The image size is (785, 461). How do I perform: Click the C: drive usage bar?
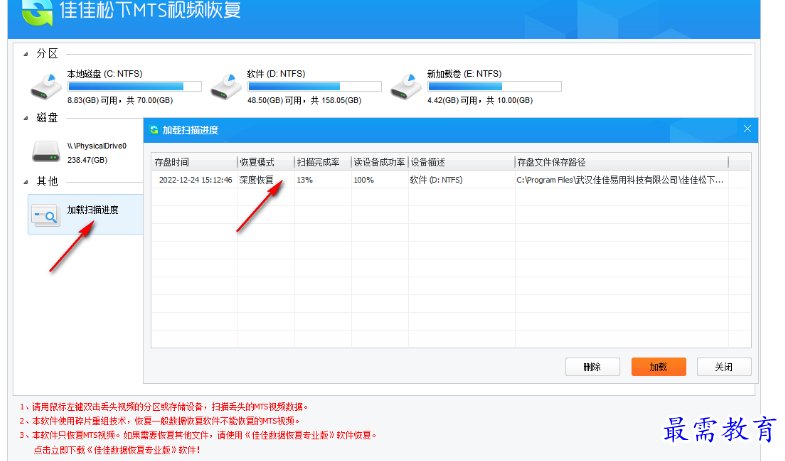pyautogui.click(x=135, y=87)
